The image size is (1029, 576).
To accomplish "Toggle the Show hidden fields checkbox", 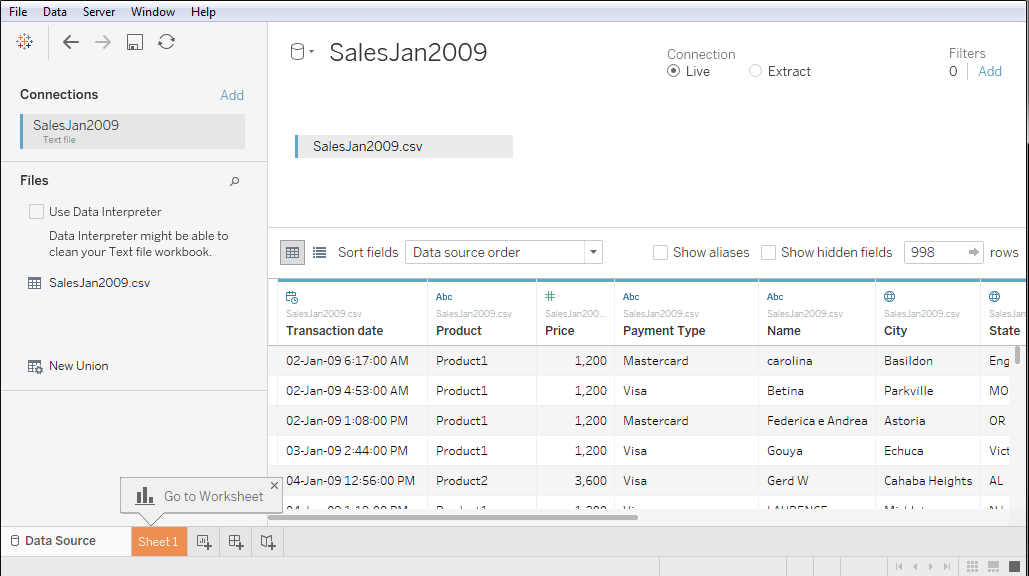I will (768, 253).
